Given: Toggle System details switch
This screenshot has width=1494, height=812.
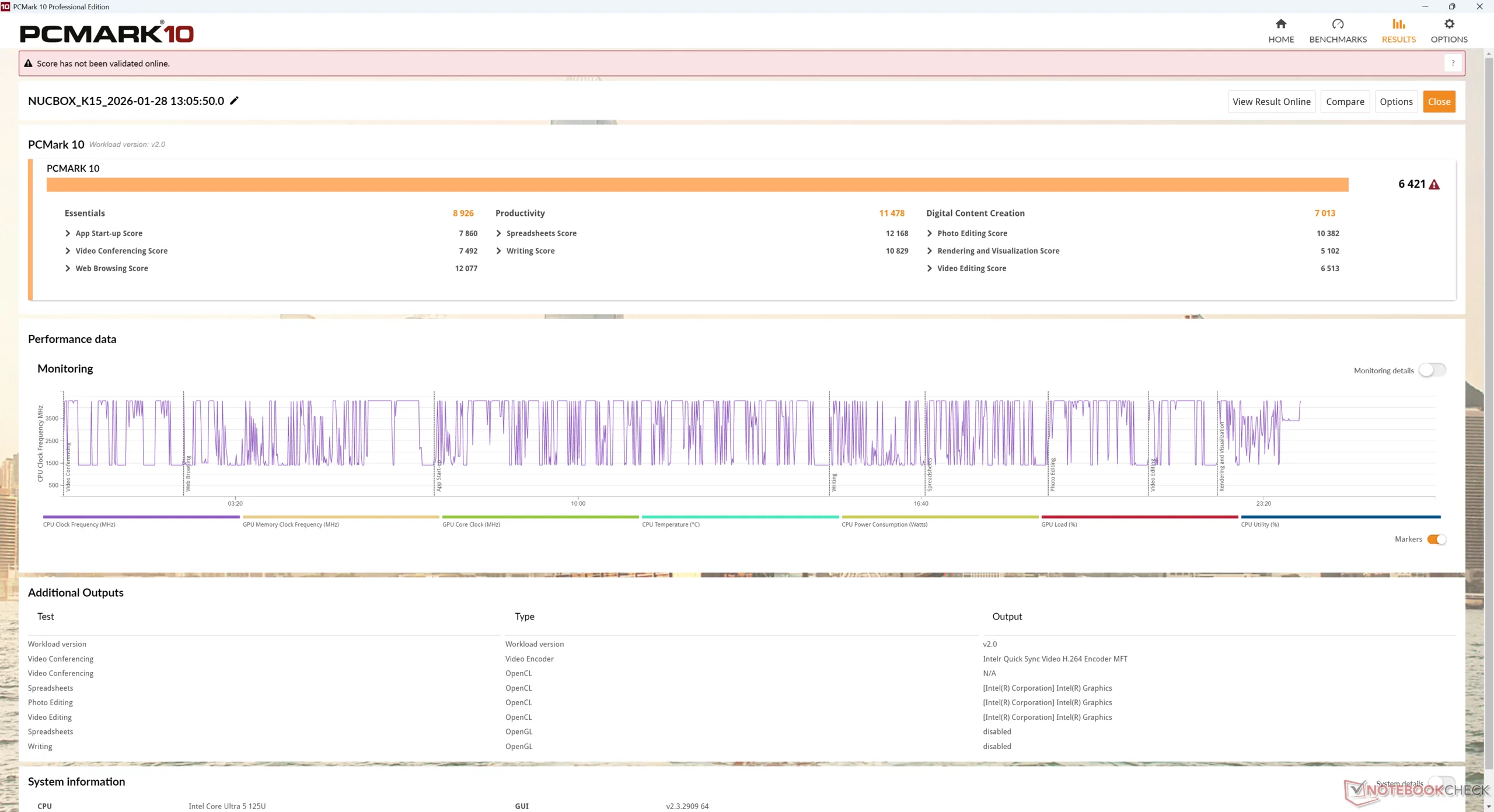Looking at the screenshot, I should pos(1440,783).
